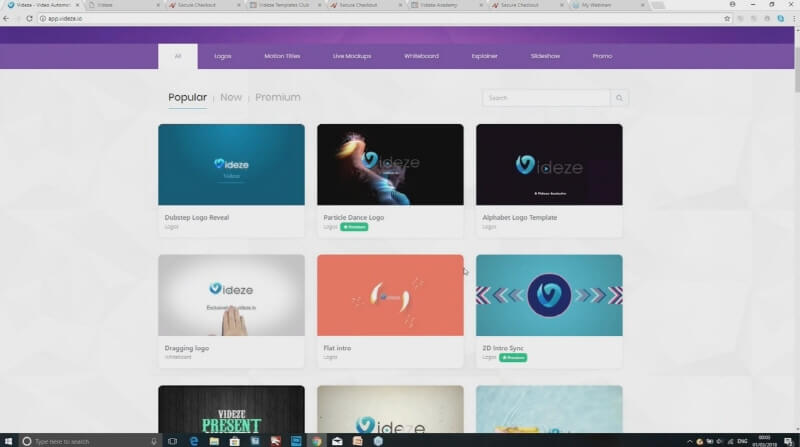Screen dimensions: 800x447
Task: Open the Chrome three-dot menu
Action: pyautogui.click(x=794, y=18)
